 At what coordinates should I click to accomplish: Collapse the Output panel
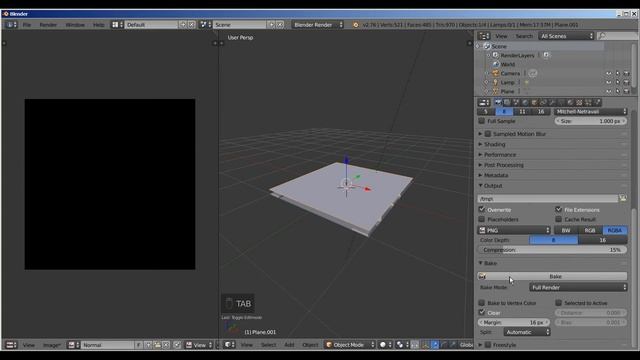(493, 186)
